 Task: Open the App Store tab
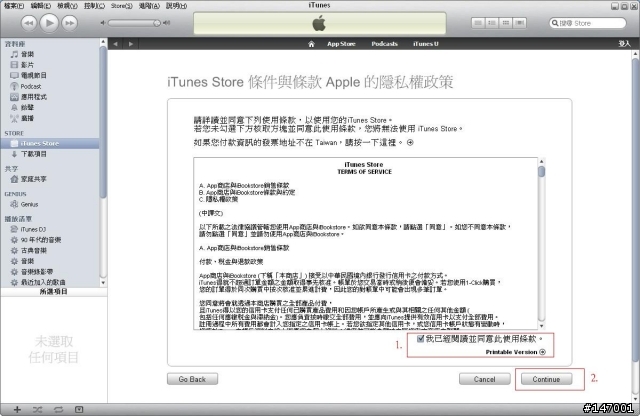tap(341, 44)
